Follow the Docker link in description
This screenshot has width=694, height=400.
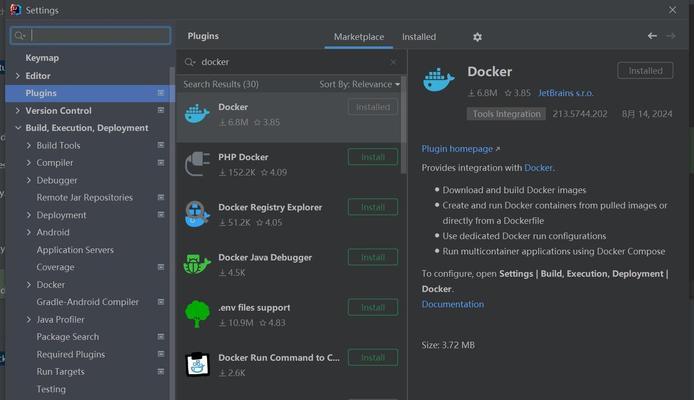(538, 168)
